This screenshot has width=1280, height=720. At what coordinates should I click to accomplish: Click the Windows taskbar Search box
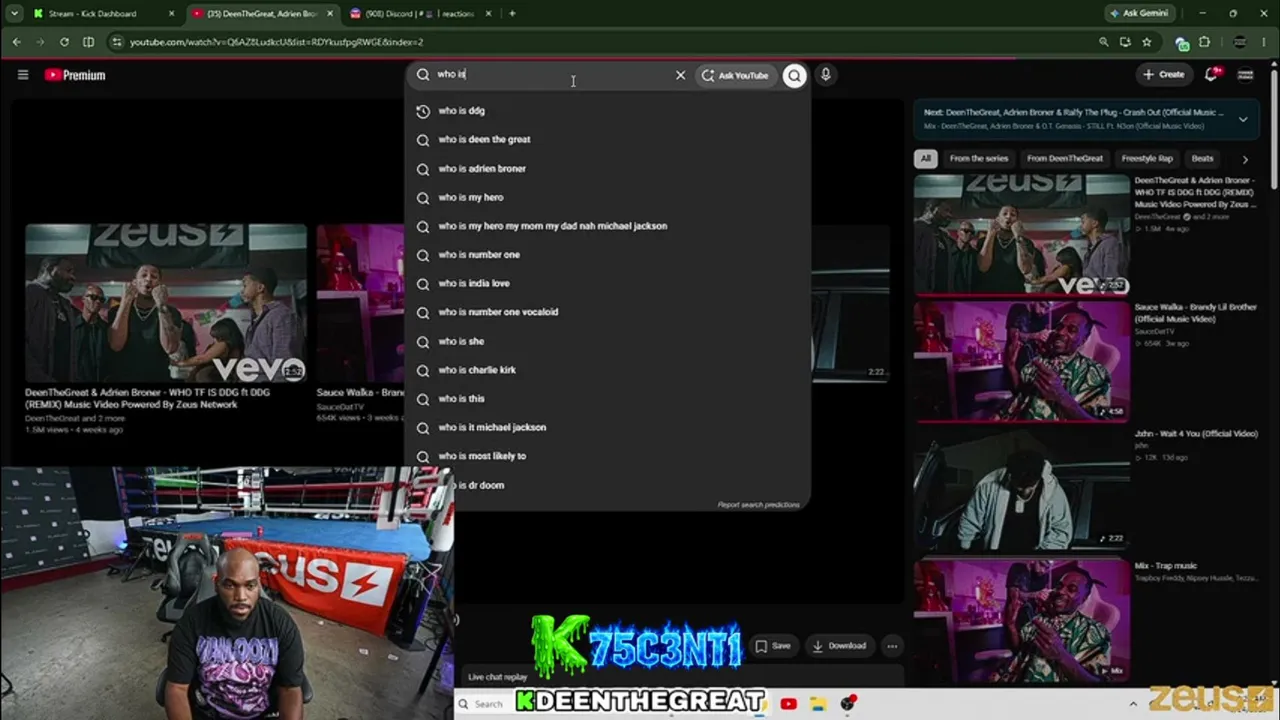coord(483,704)
